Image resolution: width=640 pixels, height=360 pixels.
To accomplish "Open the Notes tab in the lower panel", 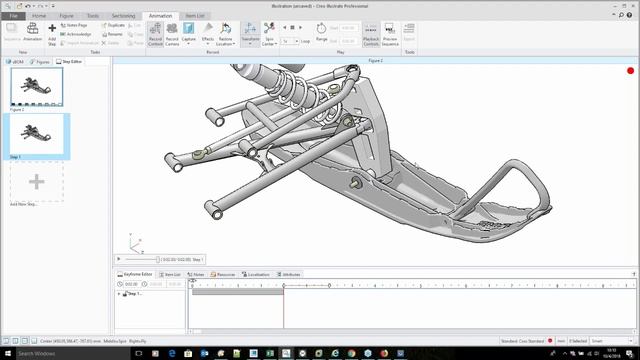I will click(x=196, y=274).
